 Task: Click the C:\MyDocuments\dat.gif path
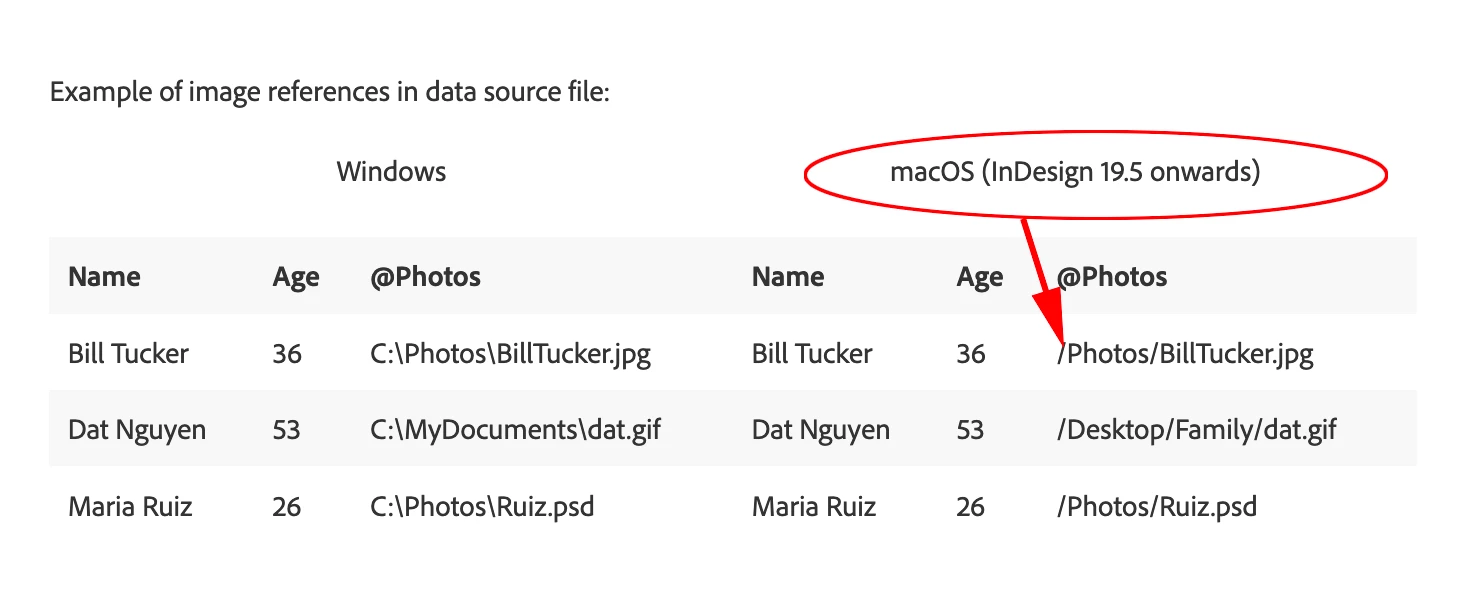(x=515, y=430)
